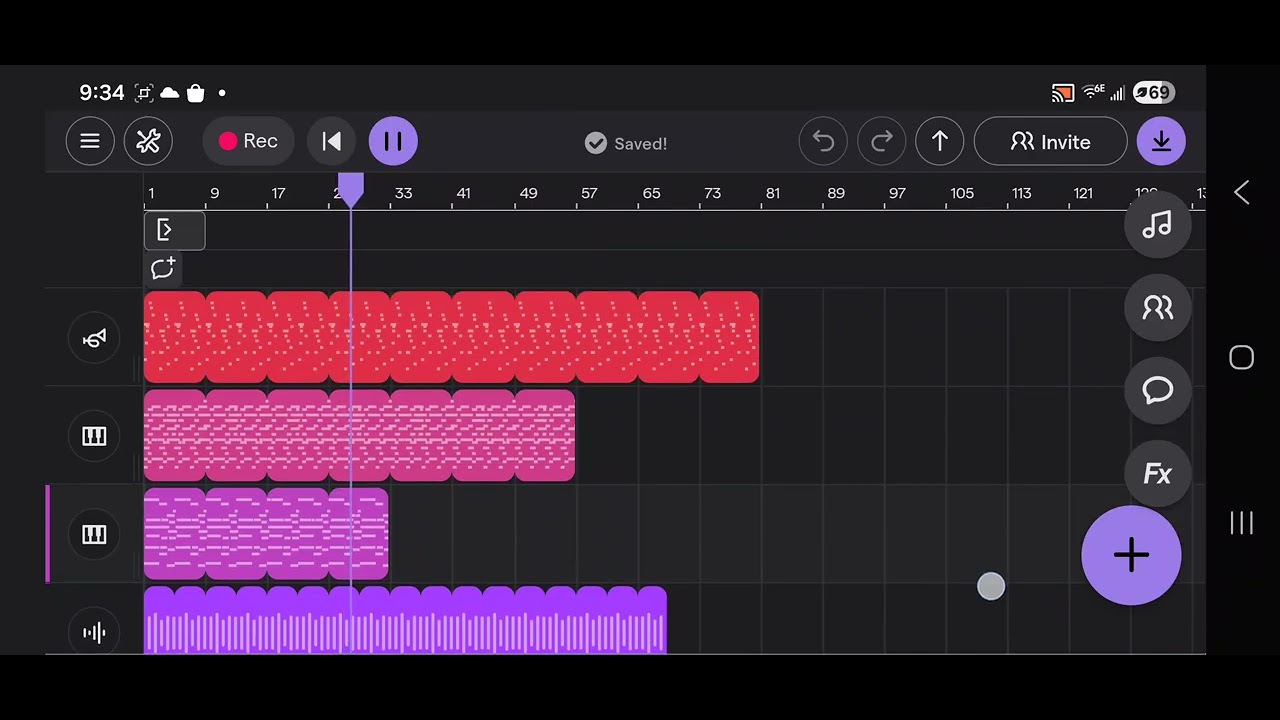This screenshot has height=720, width=1280.
Task: Tap the gray floating touch dot
Action: pos(991,587)
